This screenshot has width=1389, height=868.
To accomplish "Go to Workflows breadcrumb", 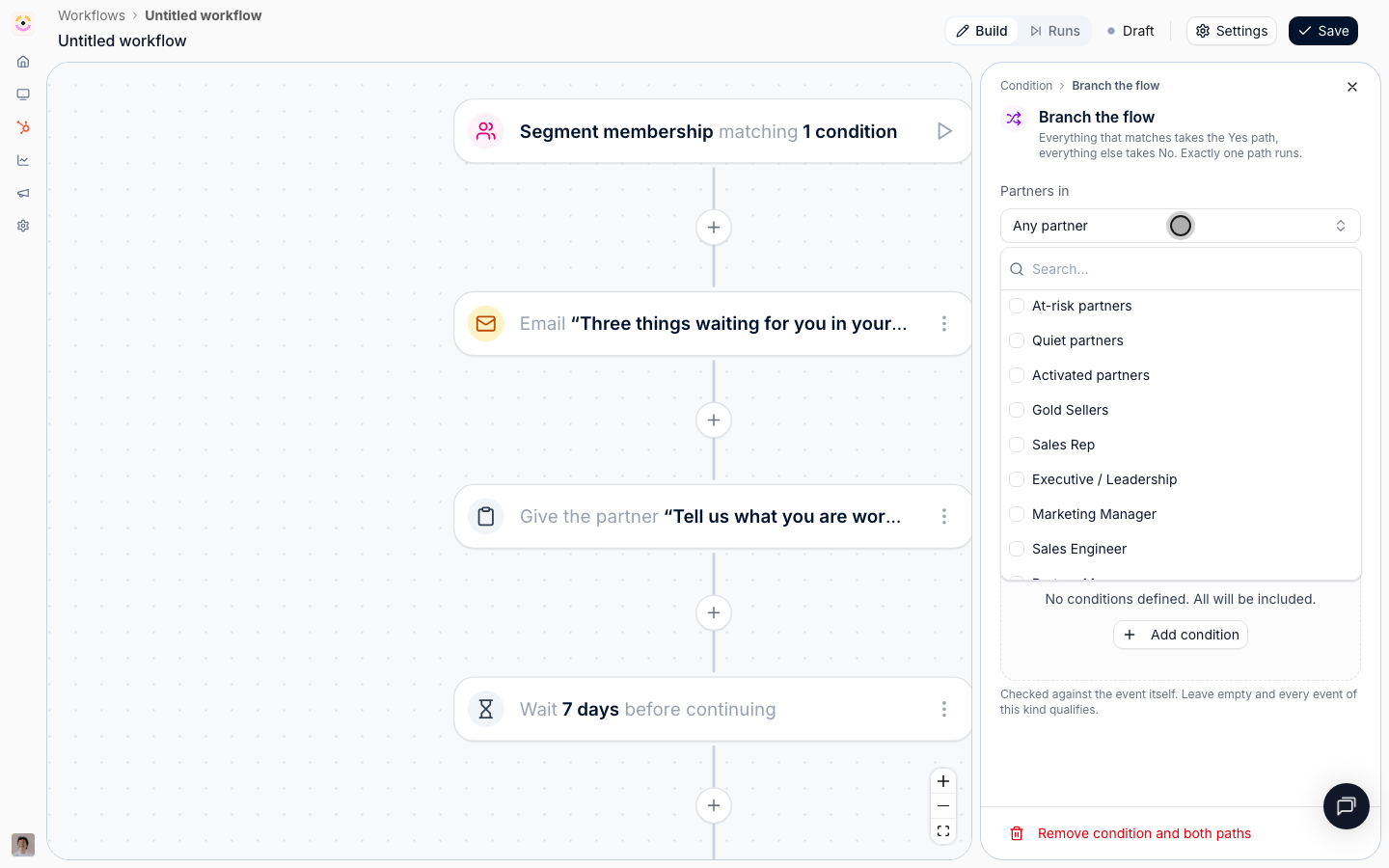I will pyautogui.click(x=92, y=15).
